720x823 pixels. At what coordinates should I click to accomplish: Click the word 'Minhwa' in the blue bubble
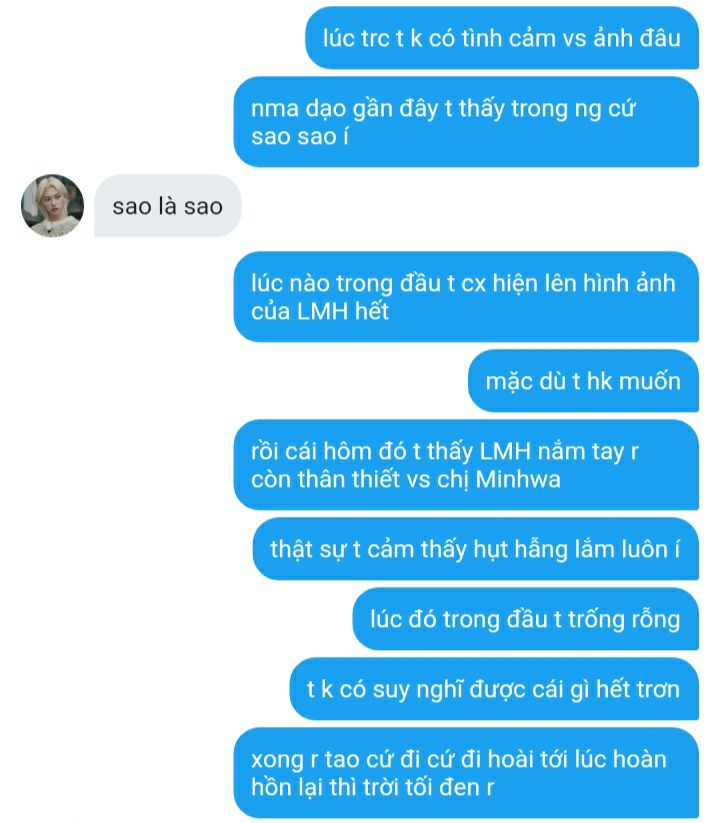click(517, 479)
